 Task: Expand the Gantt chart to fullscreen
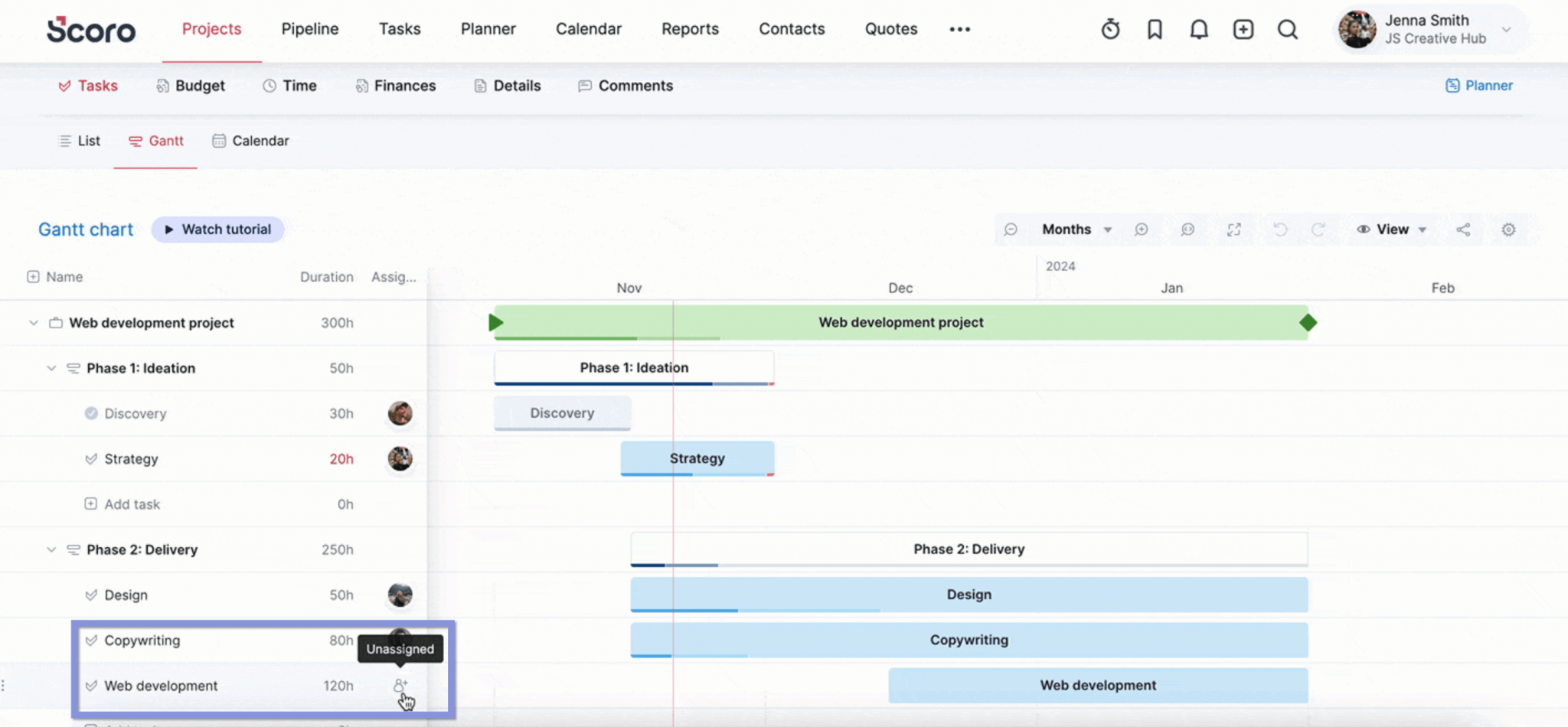(1233, 229)
